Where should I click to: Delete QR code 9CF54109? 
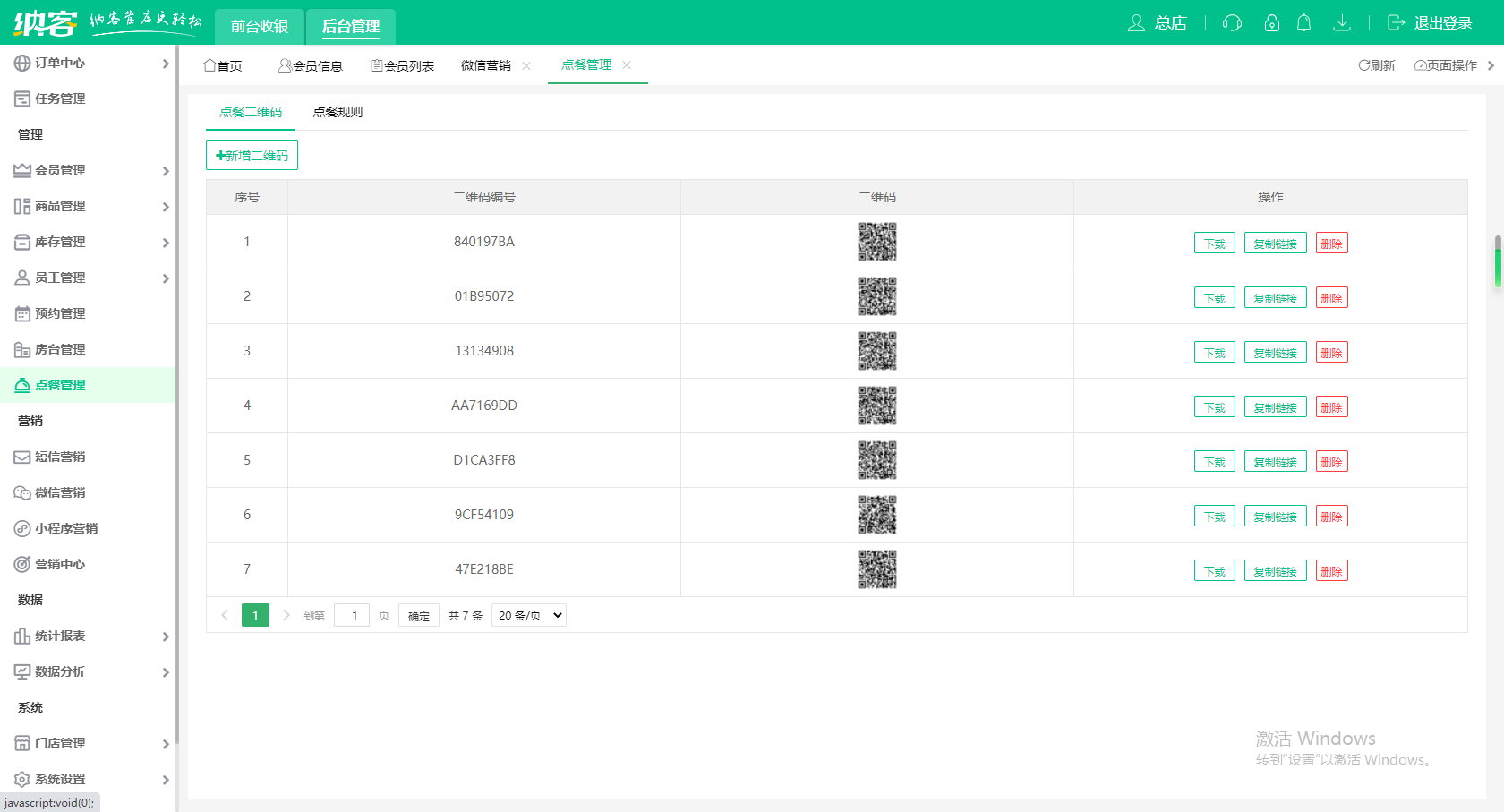(1332, 517)
